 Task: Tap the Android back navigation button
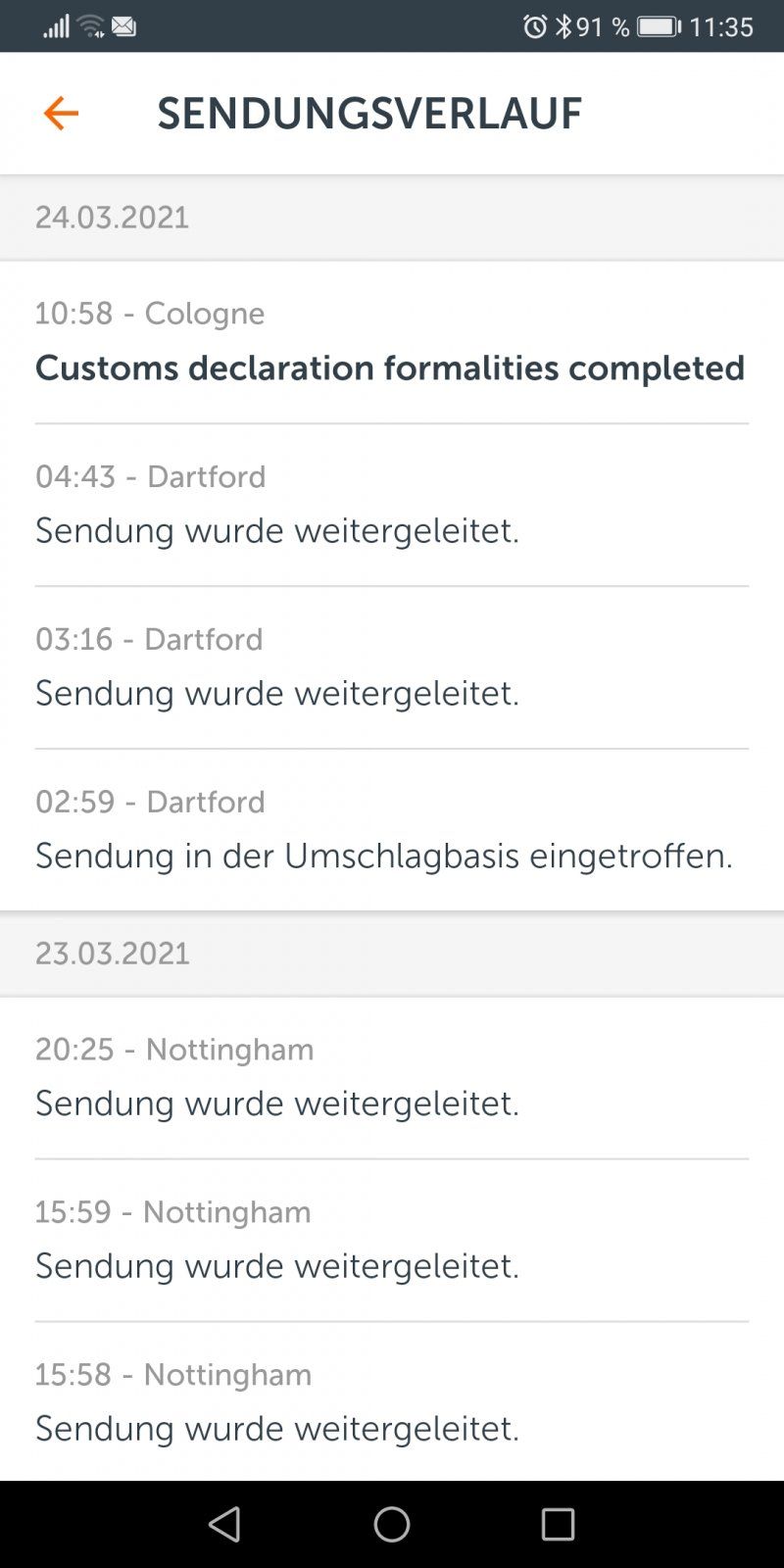point(225,1524)
